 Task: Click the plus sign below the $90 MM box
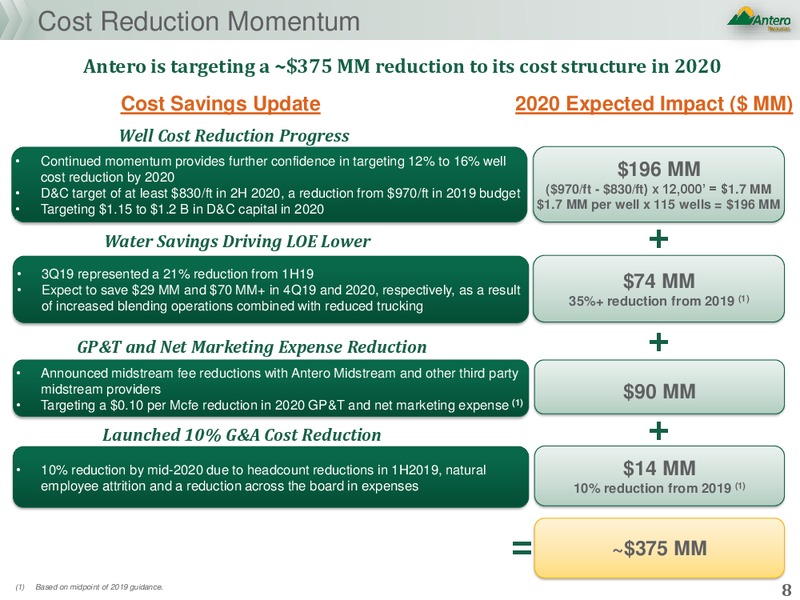point(659,431)
